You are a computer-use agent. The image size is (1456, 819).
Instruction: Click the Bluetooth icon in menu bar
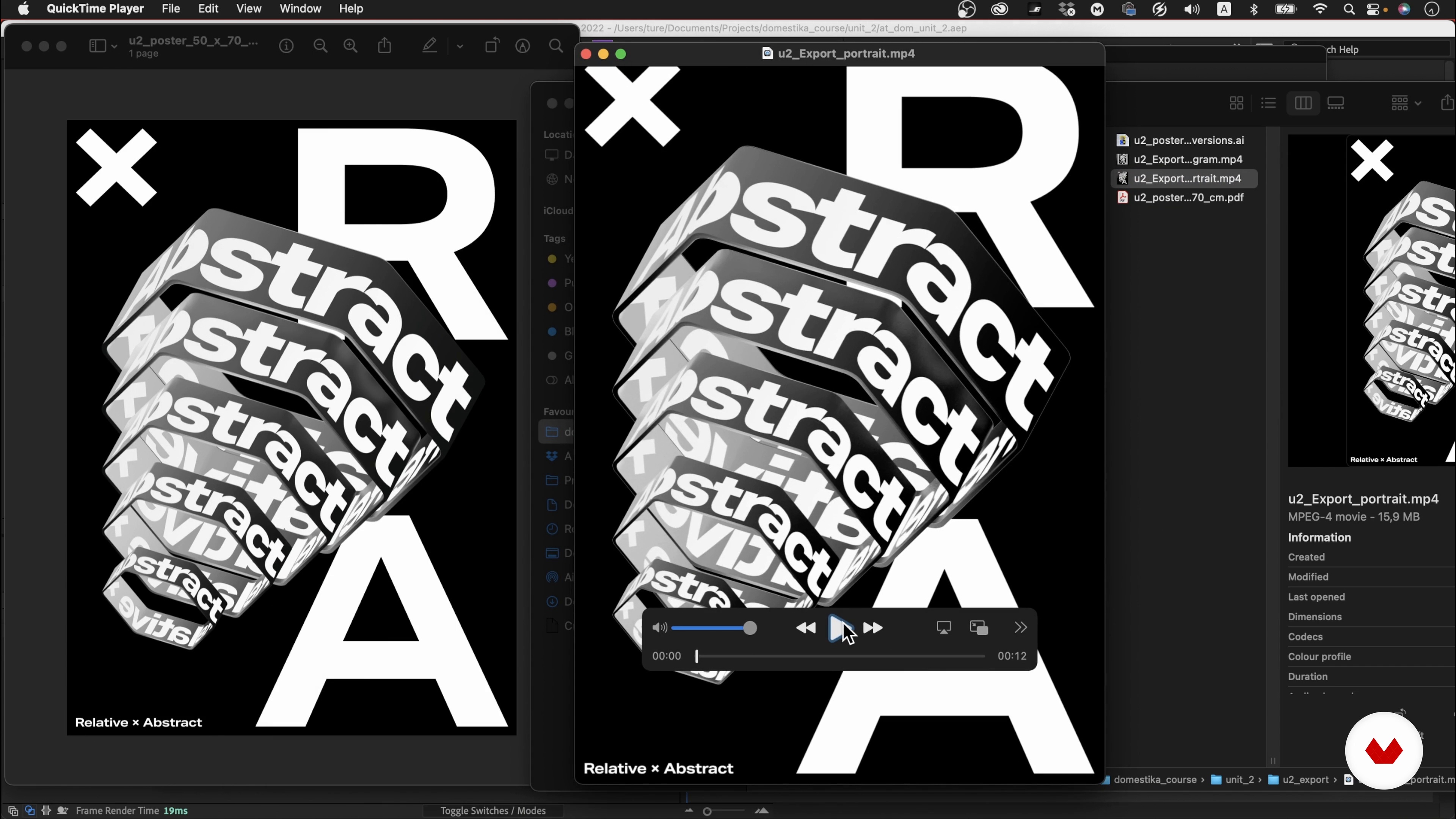click(1254, 9)
